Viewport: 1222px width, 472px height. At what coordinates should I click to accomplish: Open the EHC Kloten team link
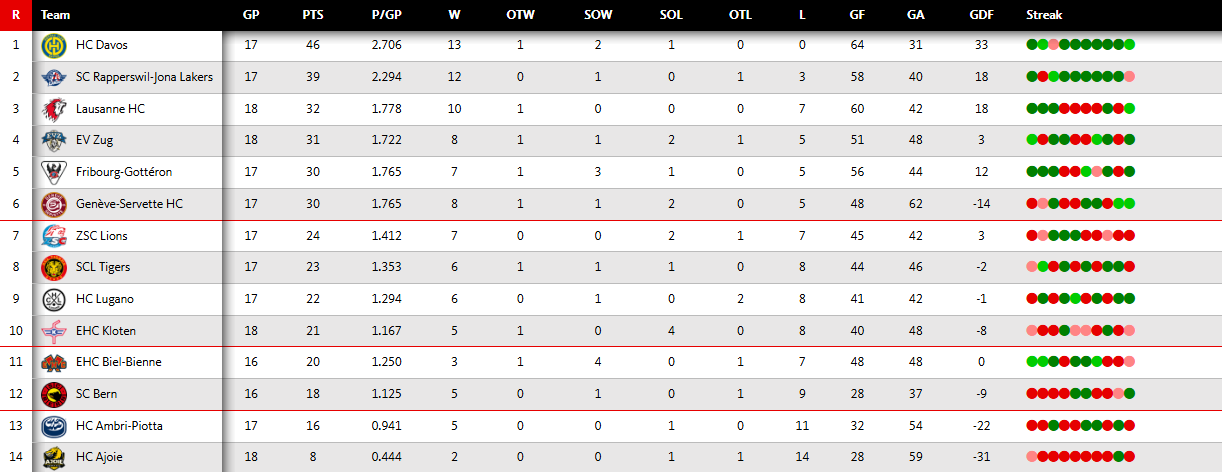click(106, 331)
